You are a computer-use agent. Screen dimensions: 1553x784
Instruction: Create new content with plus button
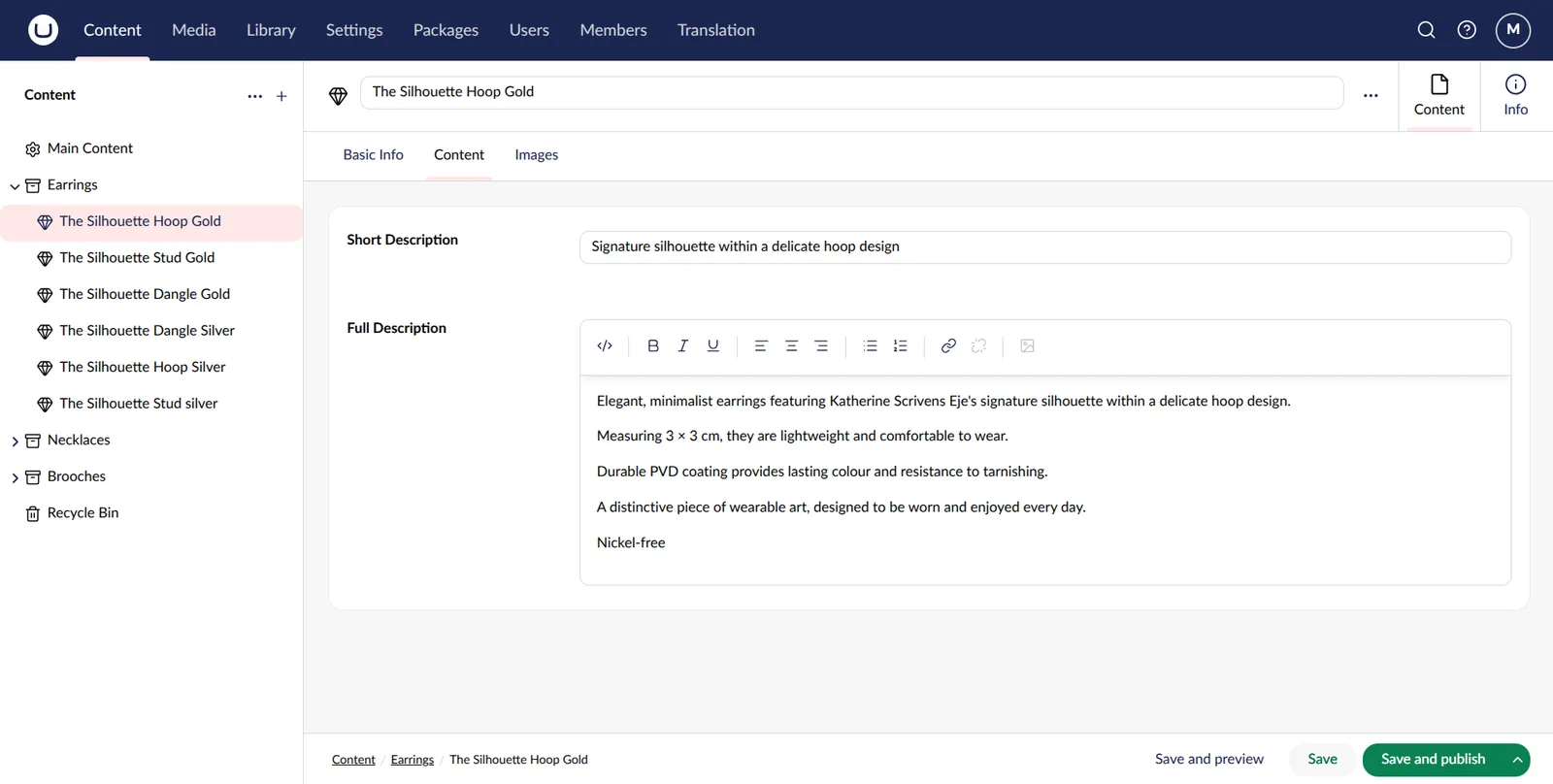[x=281, y=96]
